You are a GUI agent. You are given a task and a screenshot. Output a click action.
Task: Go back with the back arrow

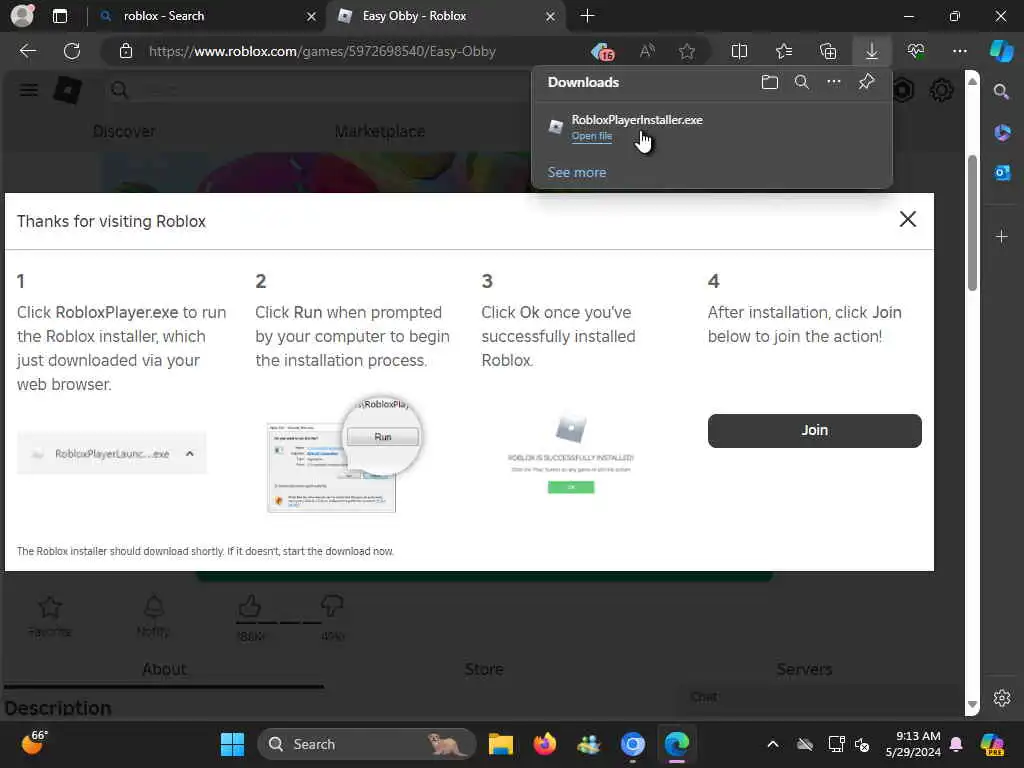coord(28,51)
